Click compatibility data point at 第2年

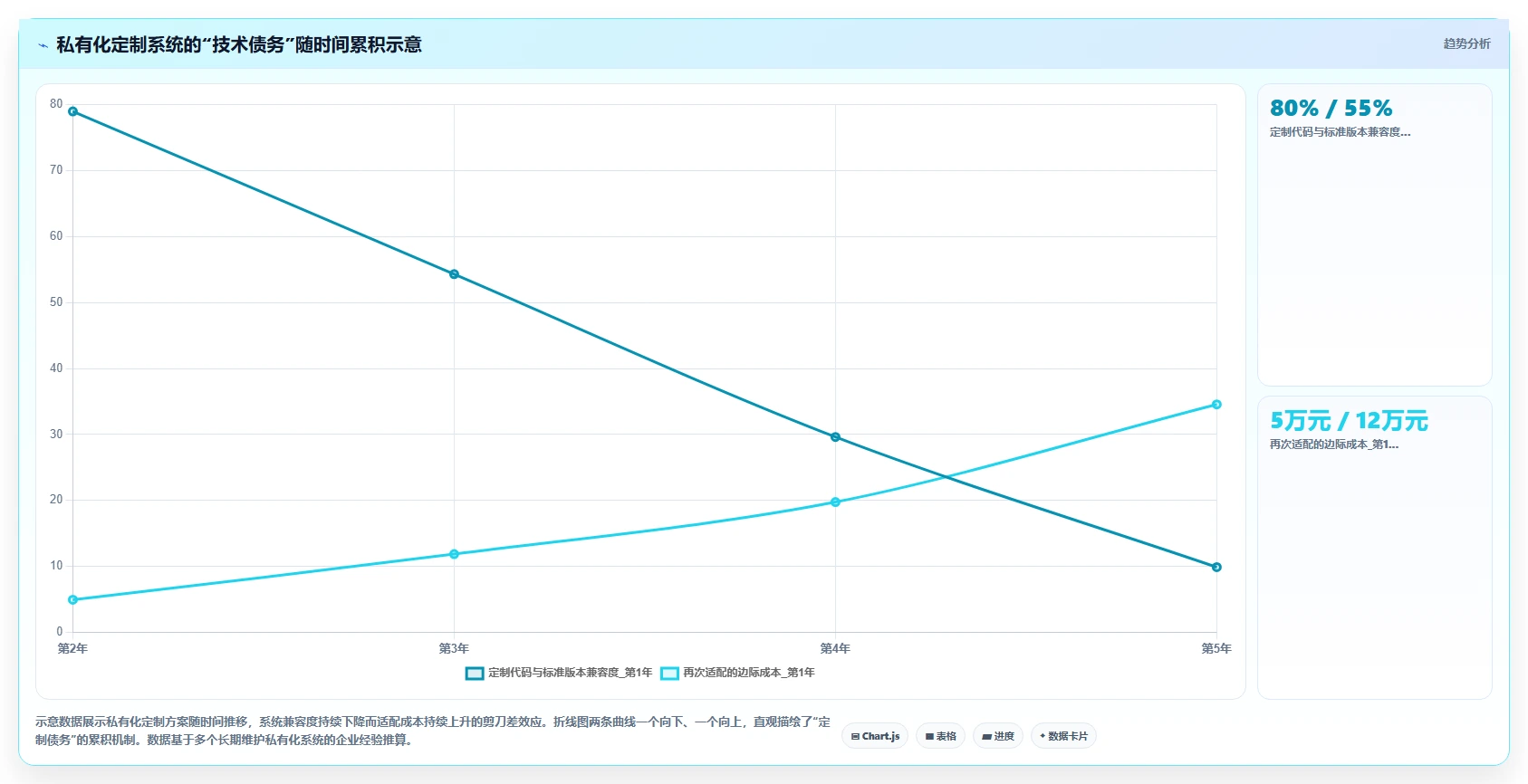73,111
